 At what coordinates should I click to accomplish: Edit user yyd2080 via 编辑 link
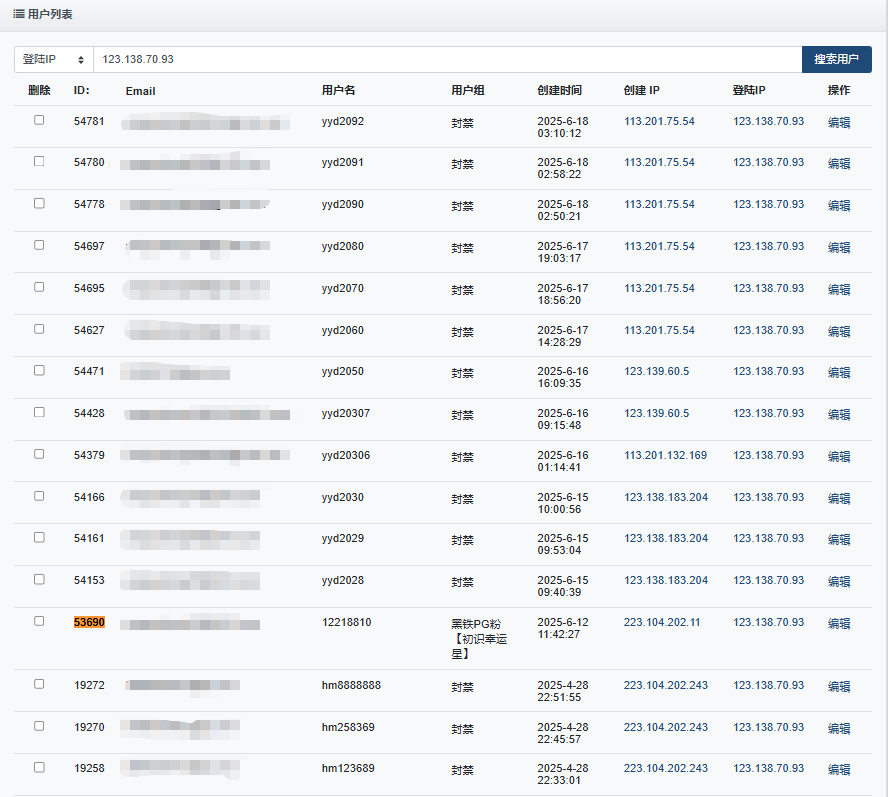[838, 247]
